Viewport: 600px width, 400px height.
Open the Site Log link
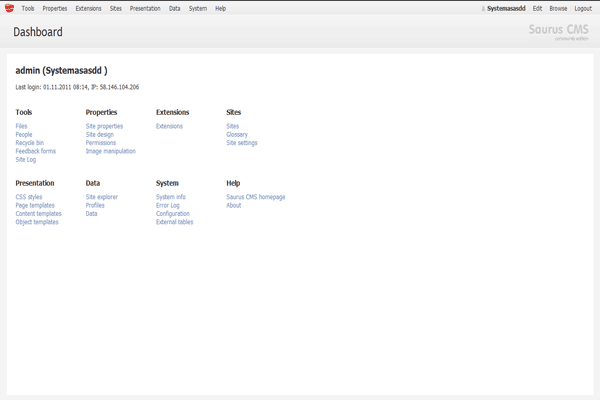pyautogui.click(x=26, y=160)
